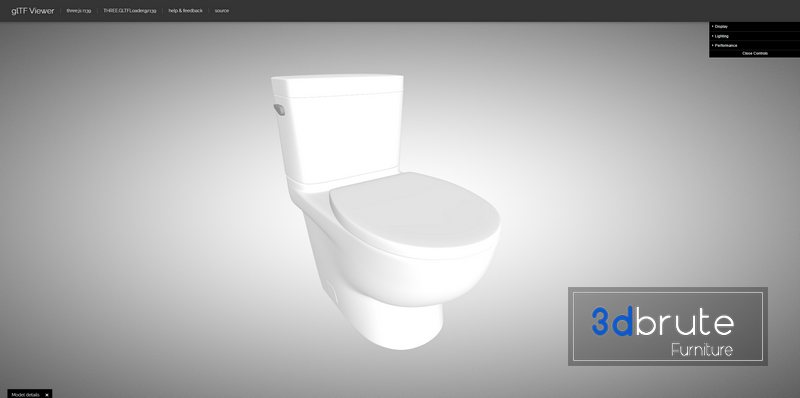Open the Model details panel

pos(25,394)
